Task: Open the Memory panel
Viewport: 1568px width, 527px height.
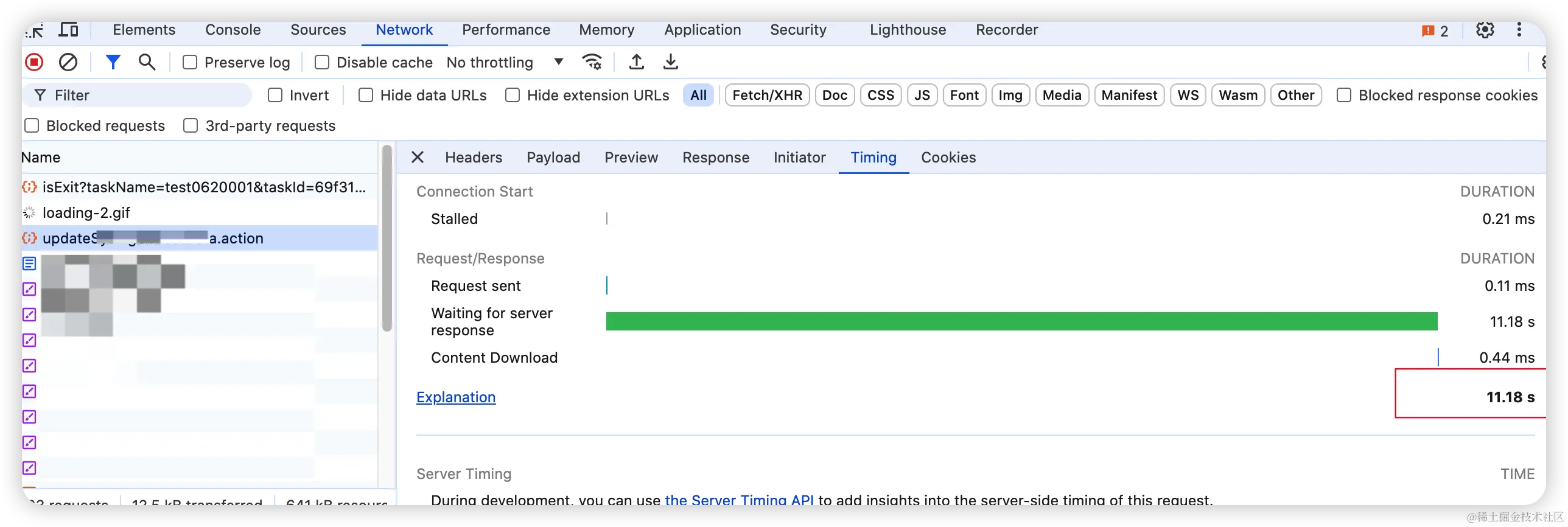Action: pyautogui.click(x=606, y=30)
